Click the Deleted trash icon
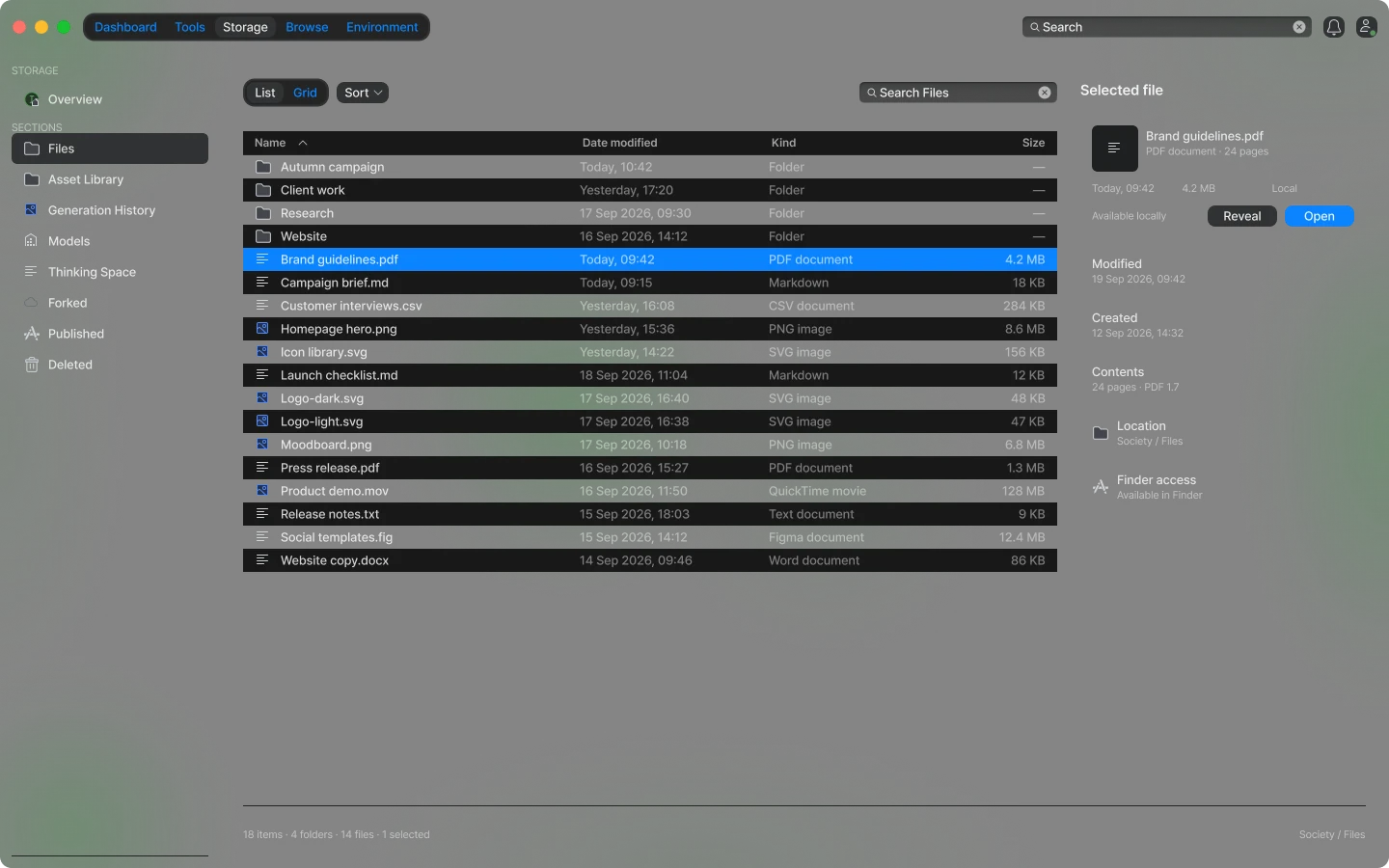The image size is (1389, 868). [x=32, y=365]
